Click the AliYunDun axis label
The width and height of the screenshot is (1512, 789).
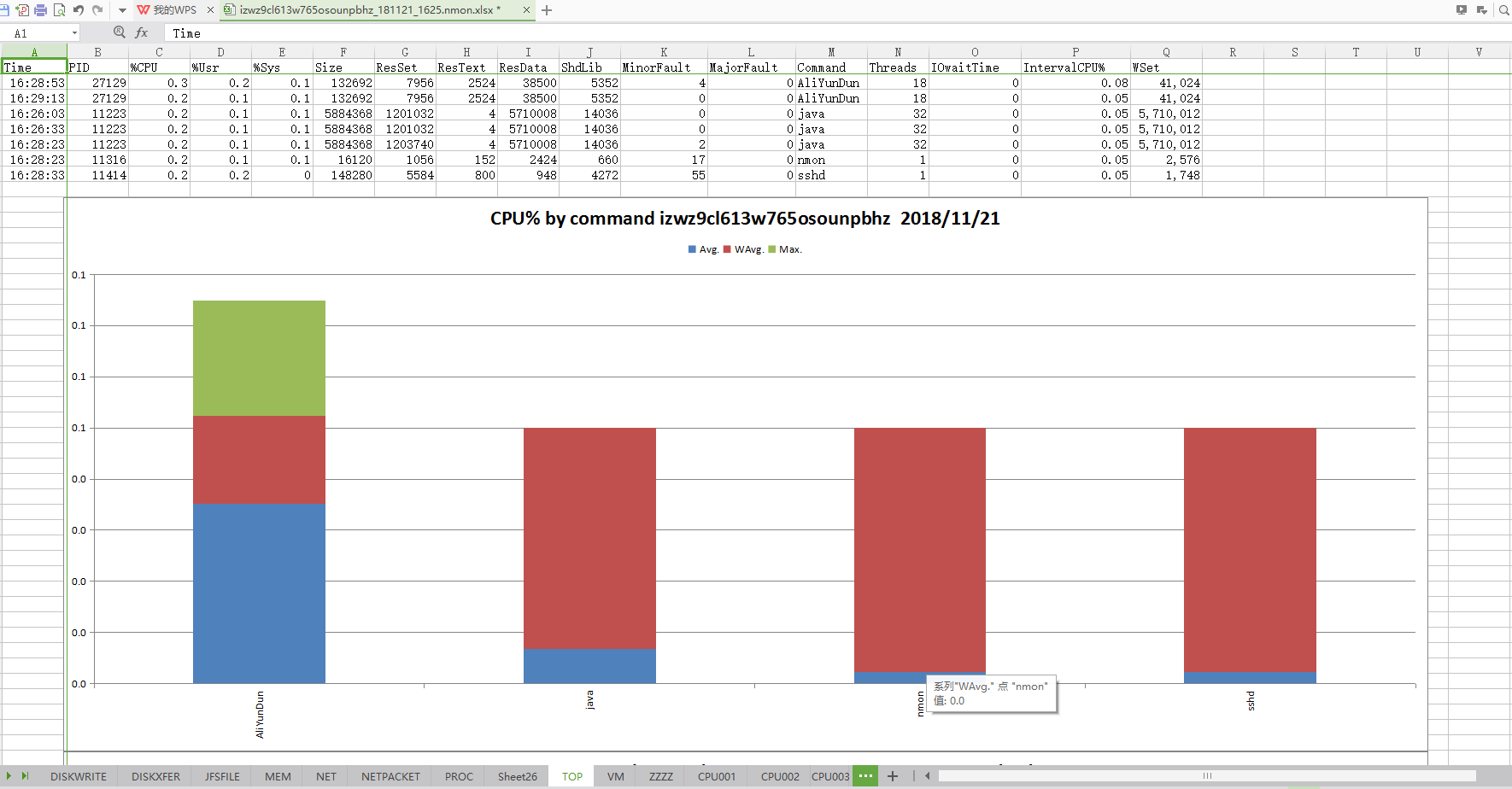tap(260, 715)
